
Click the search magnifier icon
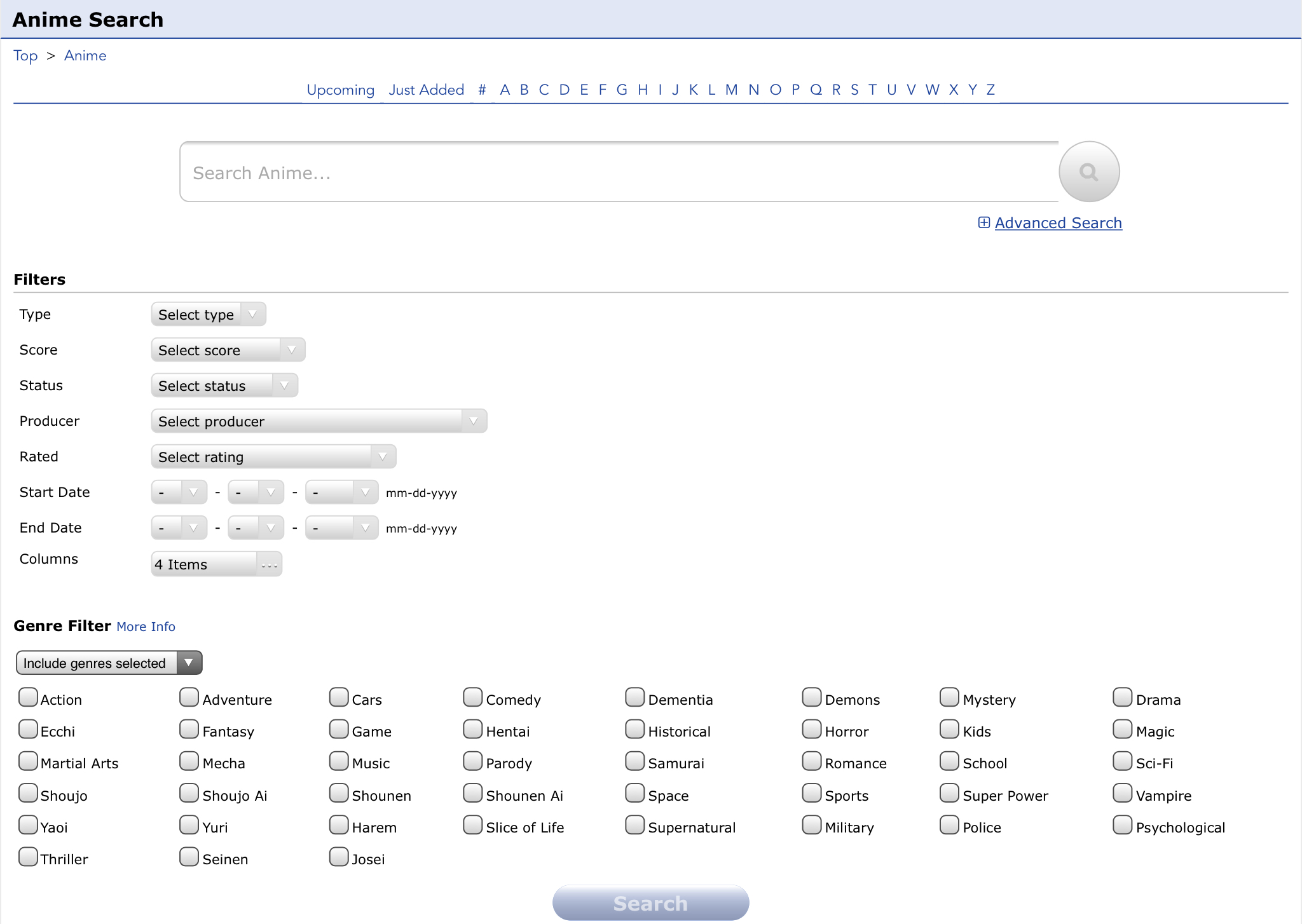[x=1090, y=172]
